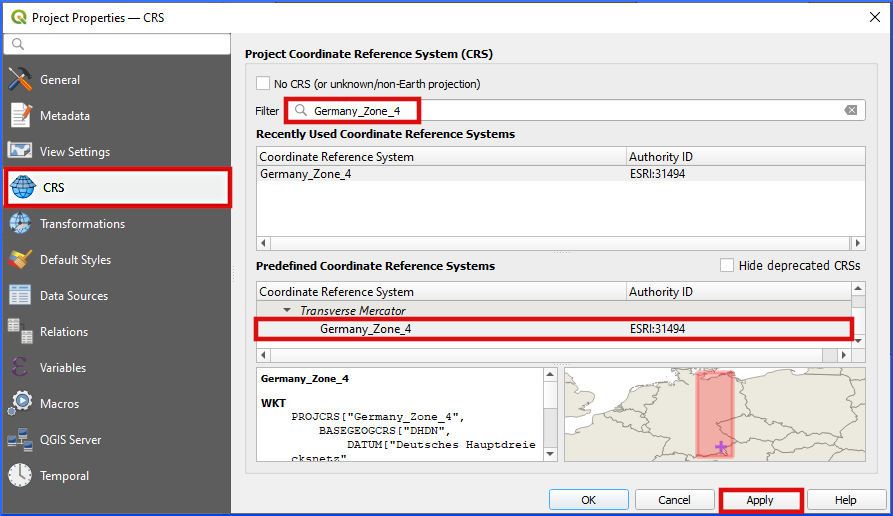893x516 pixels.
Task: Click right arrow of recent list scrollbar
Action: click(x=858, y=243)
